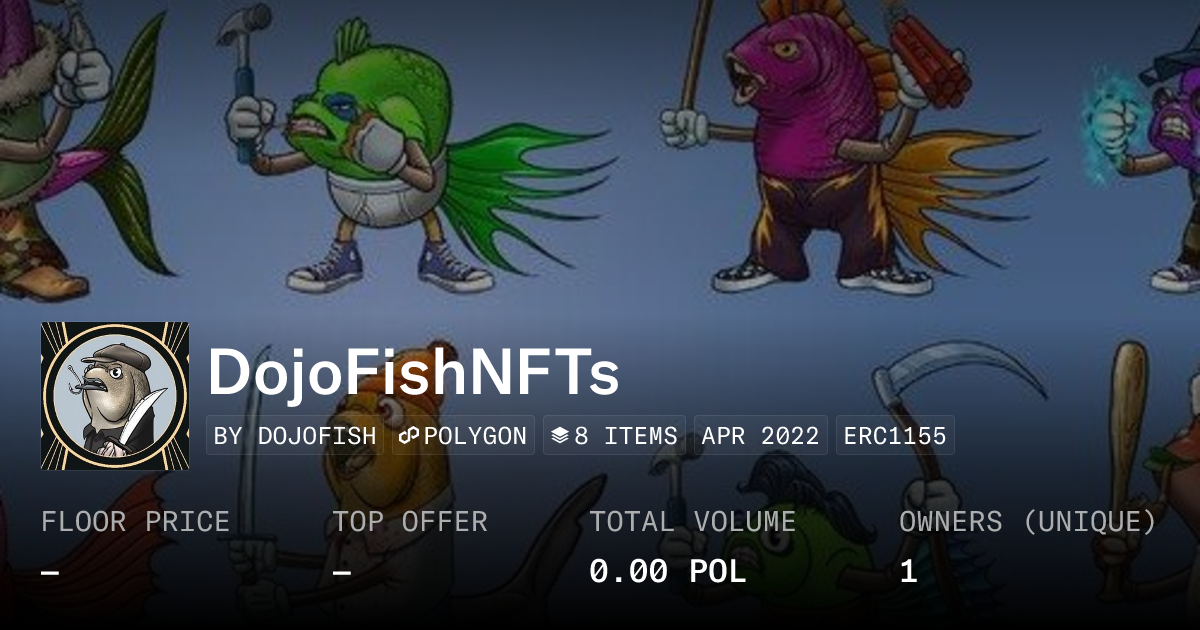Click the ERC1155 token standard badge
The width and height of the screenshot is (1200, 630).
click(x=895, y=436)
